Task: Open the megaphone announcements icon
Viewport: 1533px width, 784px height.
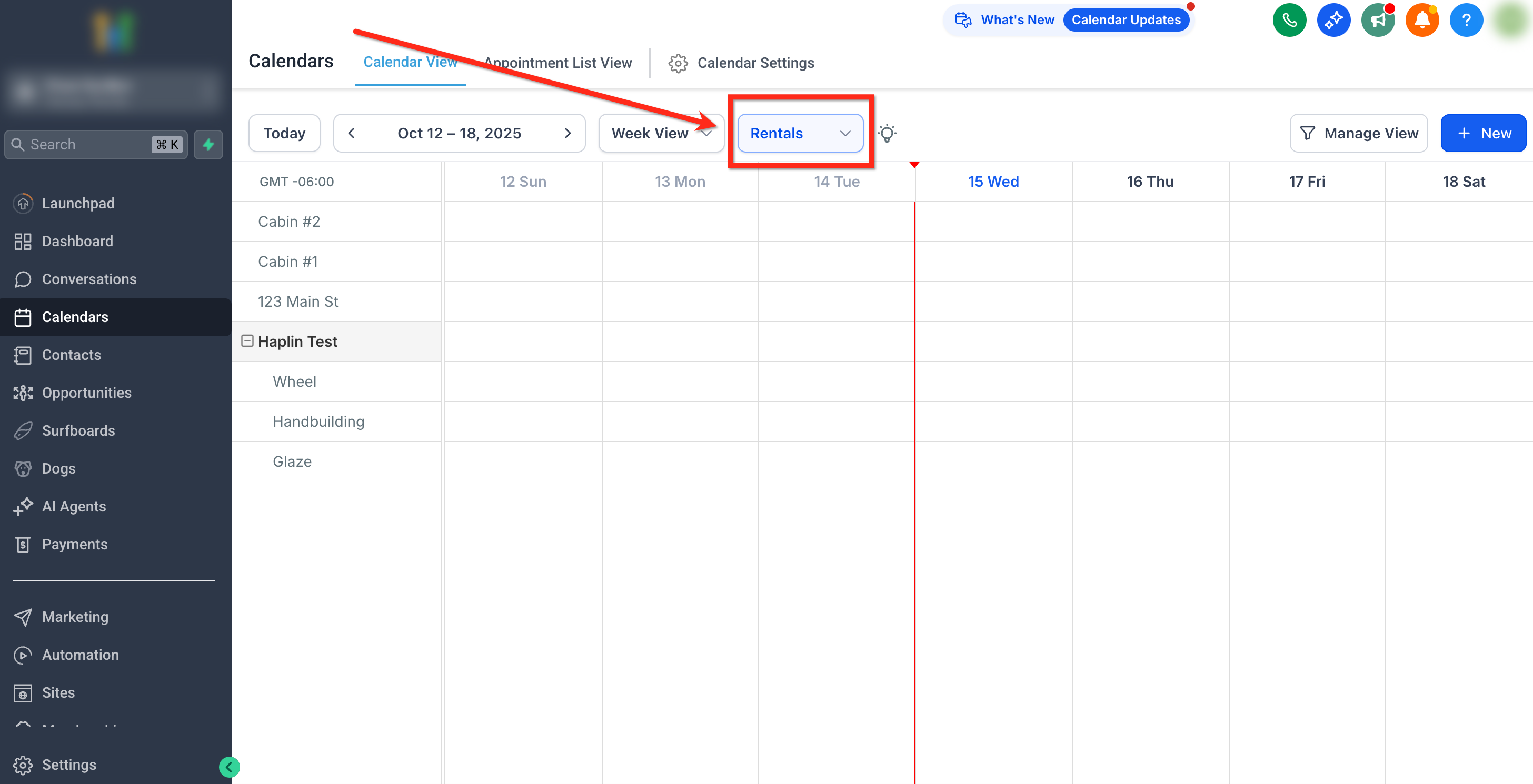Action: [x=1378, y=20]
